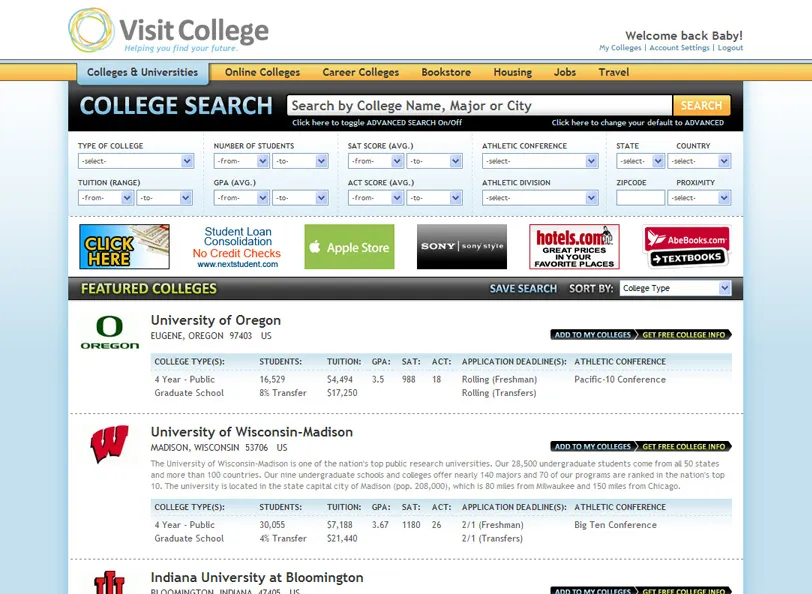Open Sort By College Type dropdown
Viewport: 812px width, 594px height.
point(675,288)
